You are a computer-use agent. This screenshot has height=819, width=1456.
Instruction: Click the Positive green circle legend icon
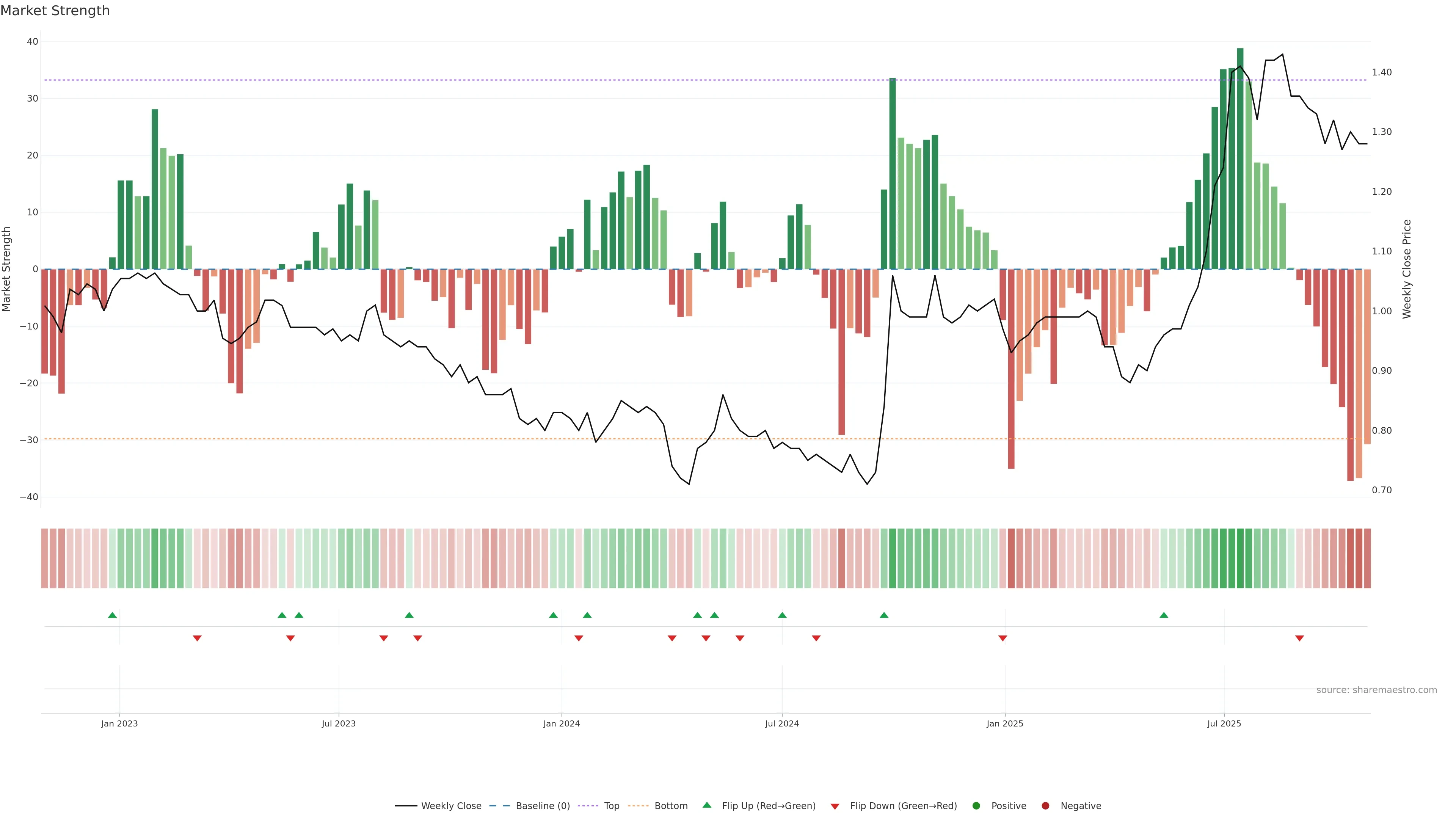976,805
